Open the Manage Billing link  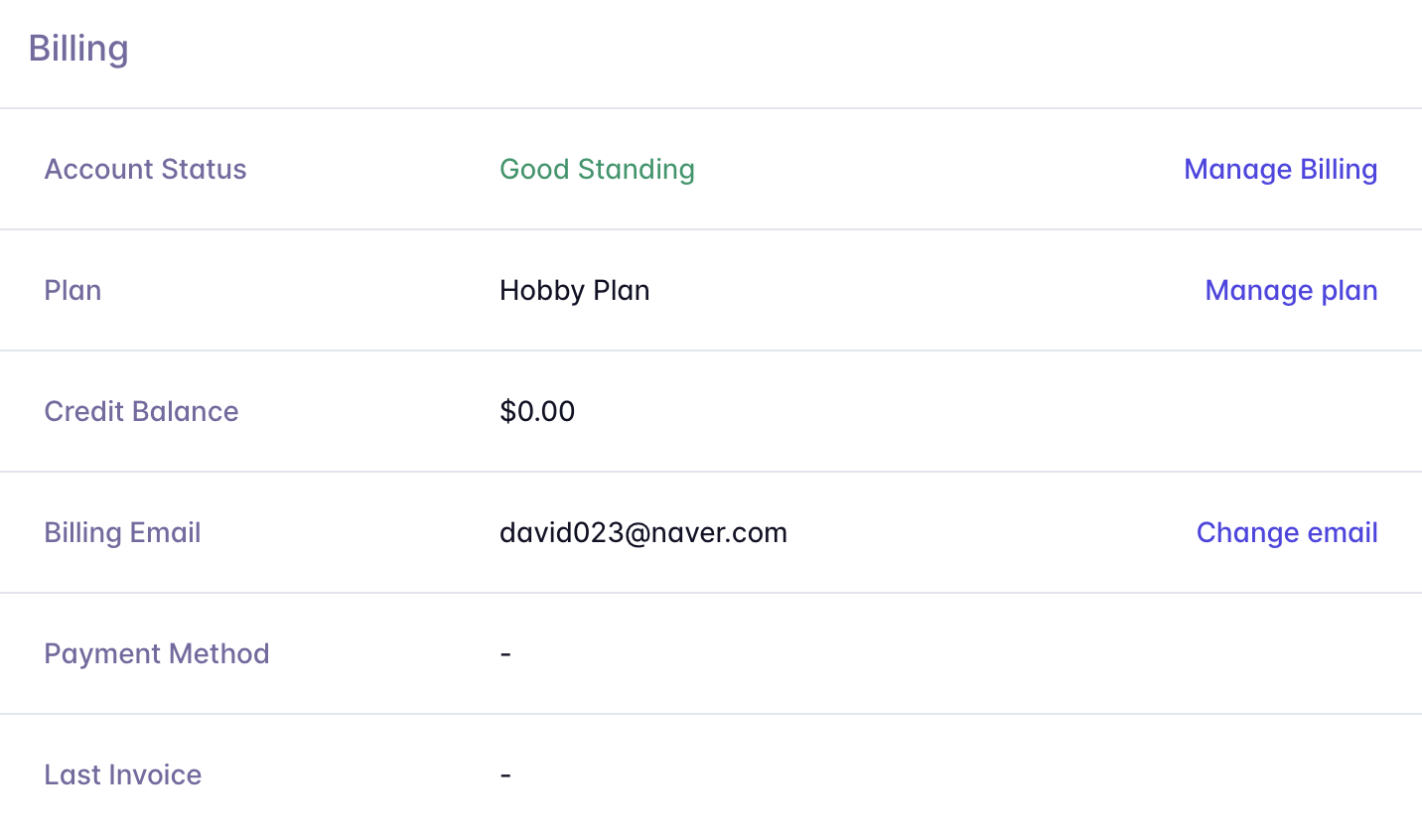[1280, 170]
